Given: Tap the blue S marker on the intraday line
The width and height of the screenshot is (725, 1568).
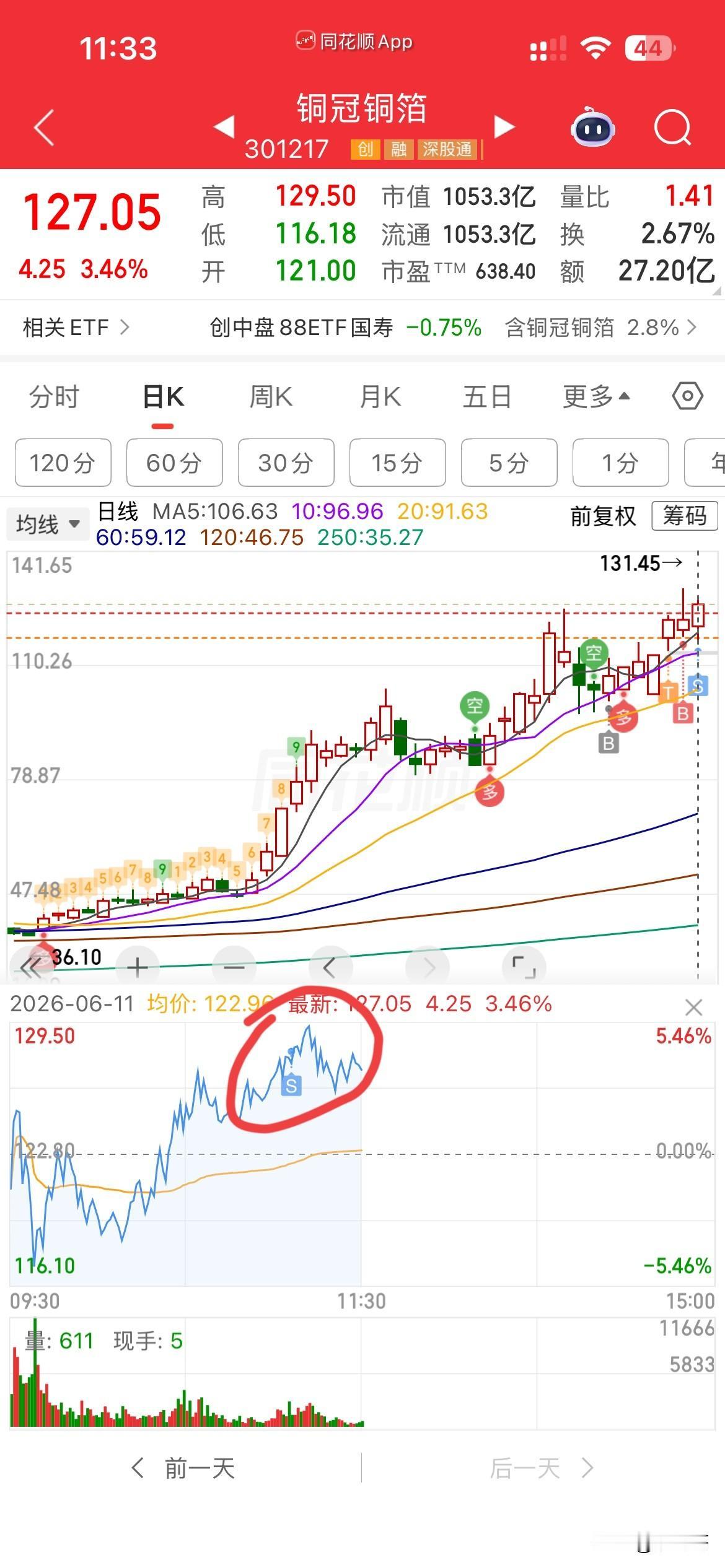Looking at the screenshot, I should [x=291, y=1085].
